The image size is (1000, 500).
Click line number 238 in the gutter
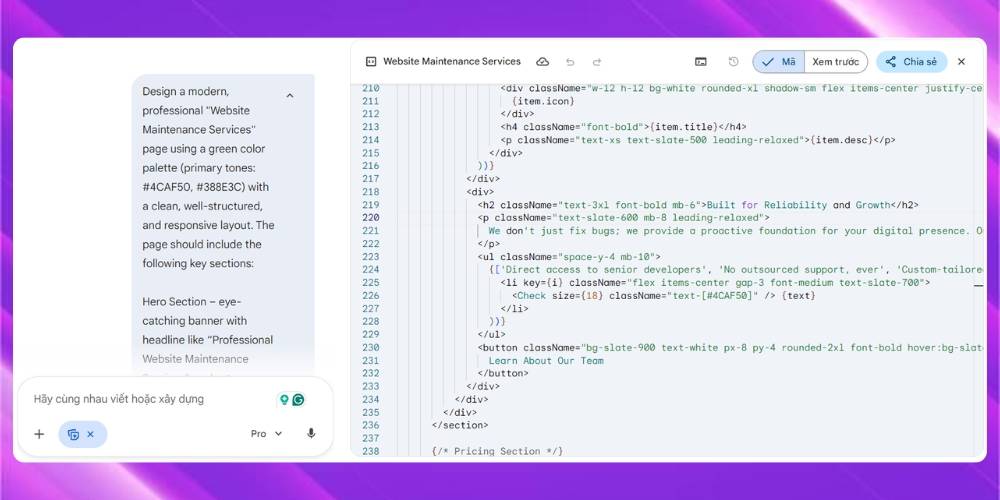click(371, 452)
